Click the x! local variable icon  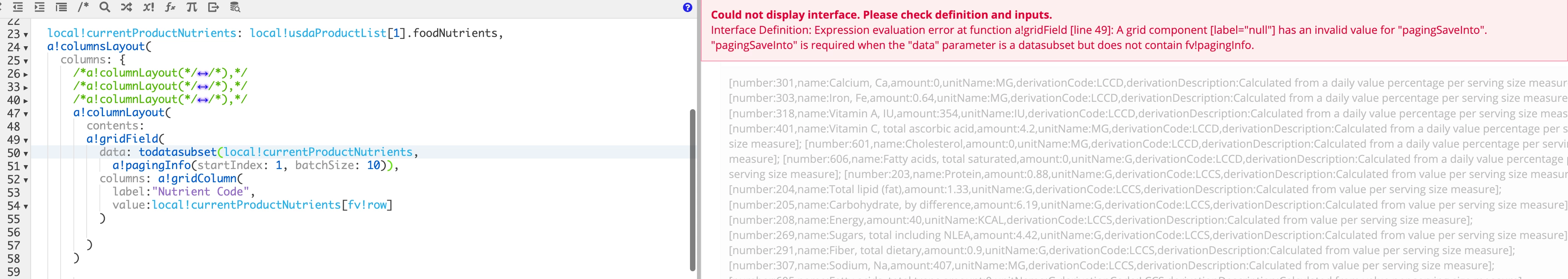(x=148, y=7)
